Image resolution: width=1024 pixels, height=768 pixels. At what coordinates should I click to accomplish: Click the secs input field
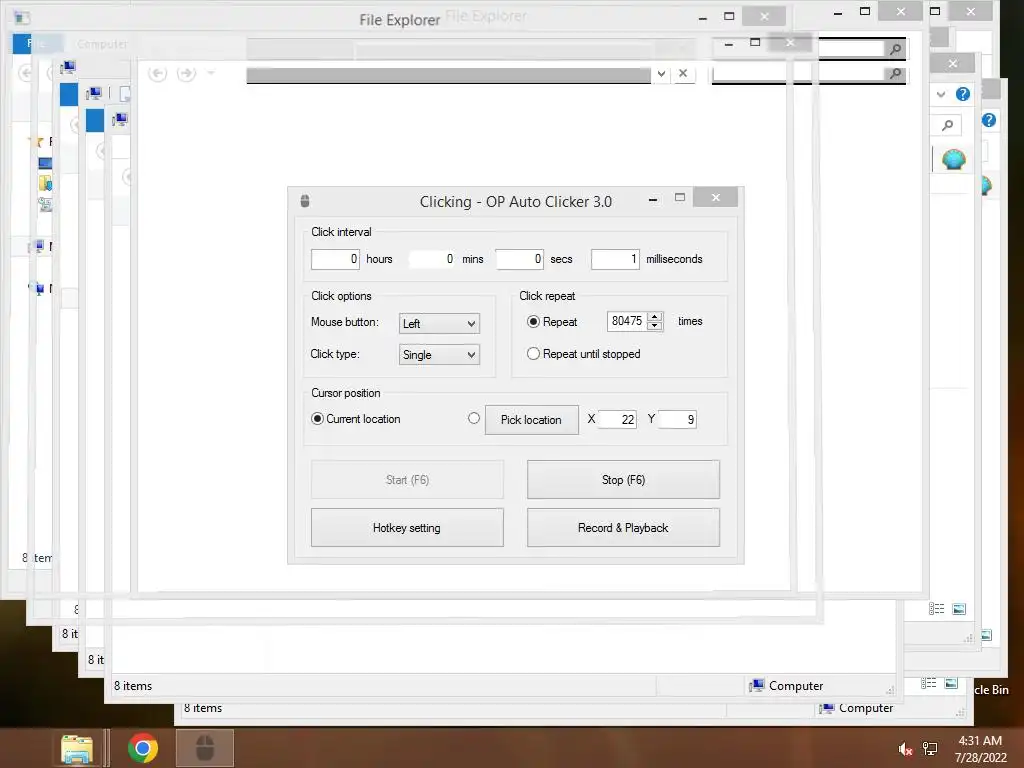(x=519, y=259)
